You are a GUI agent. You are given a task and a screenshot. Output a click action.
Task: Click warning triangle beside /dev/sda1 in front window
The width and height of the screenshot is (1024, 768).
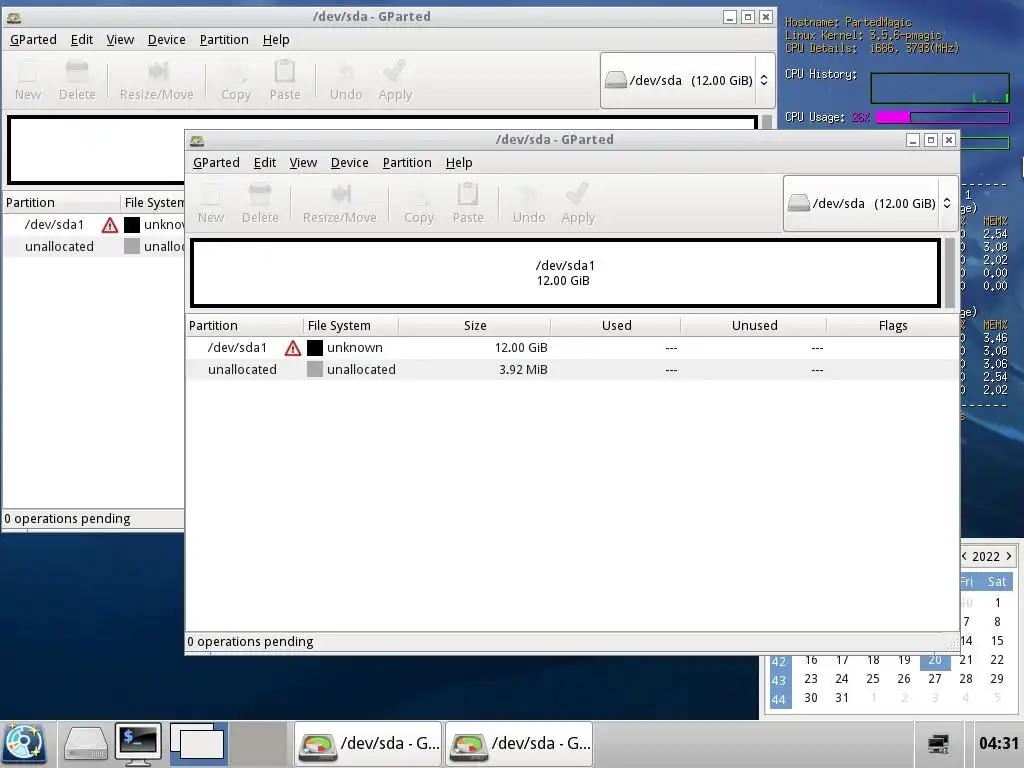293,348
